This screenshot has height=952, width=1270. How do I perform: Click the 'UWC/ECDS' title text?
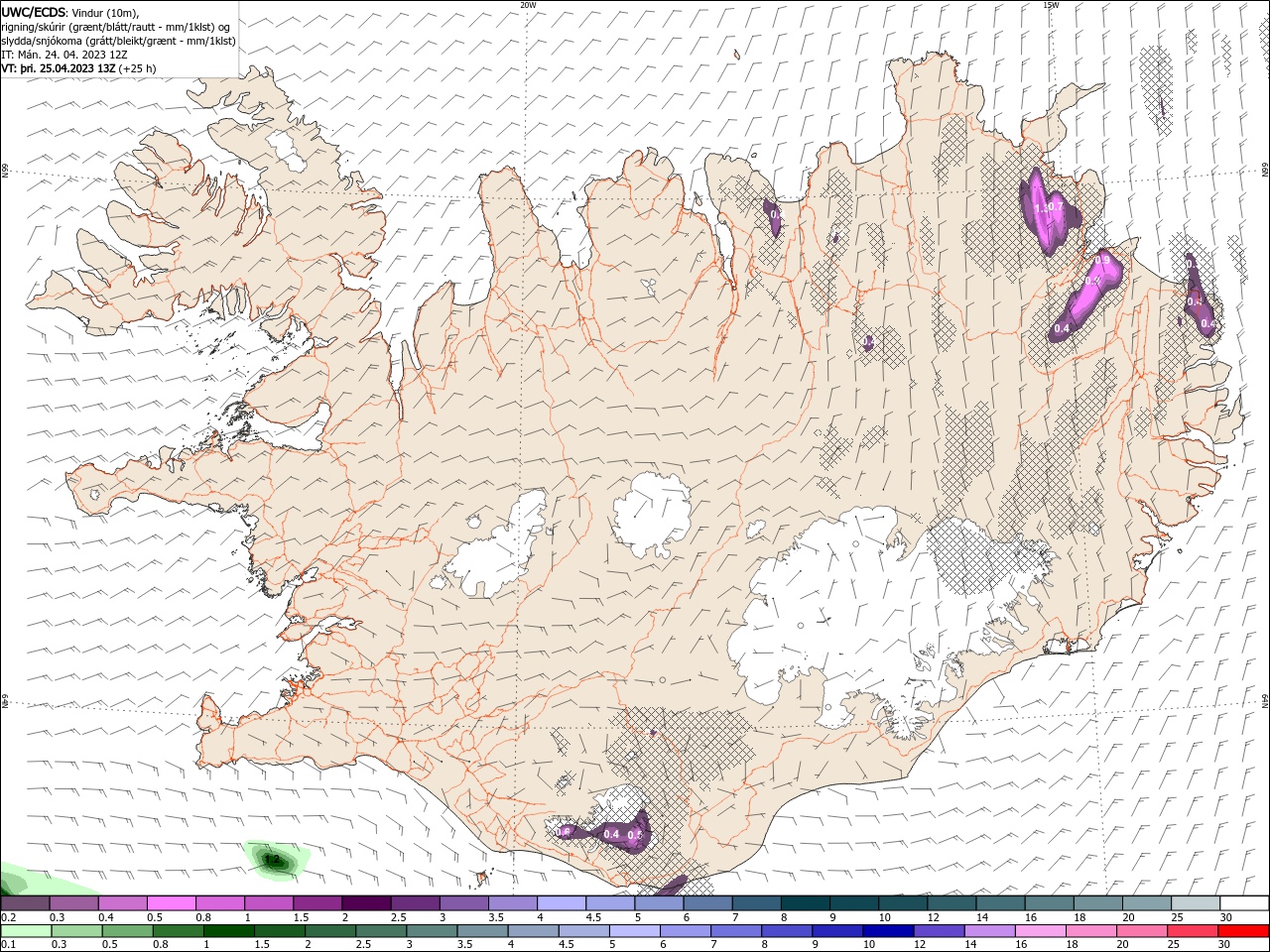click(34, 11)
